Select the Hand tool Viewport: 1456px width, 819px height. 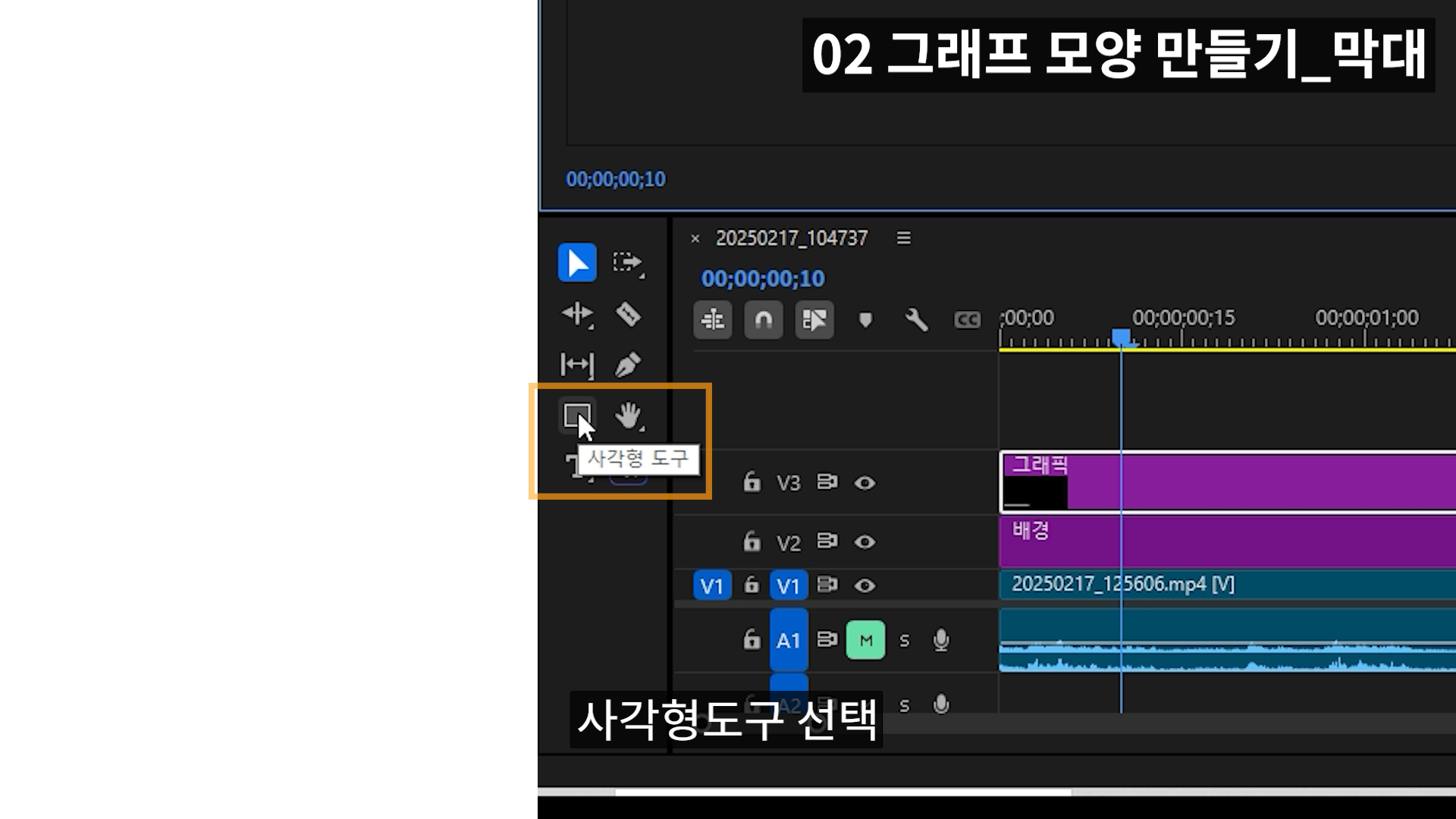click(628, 416)
